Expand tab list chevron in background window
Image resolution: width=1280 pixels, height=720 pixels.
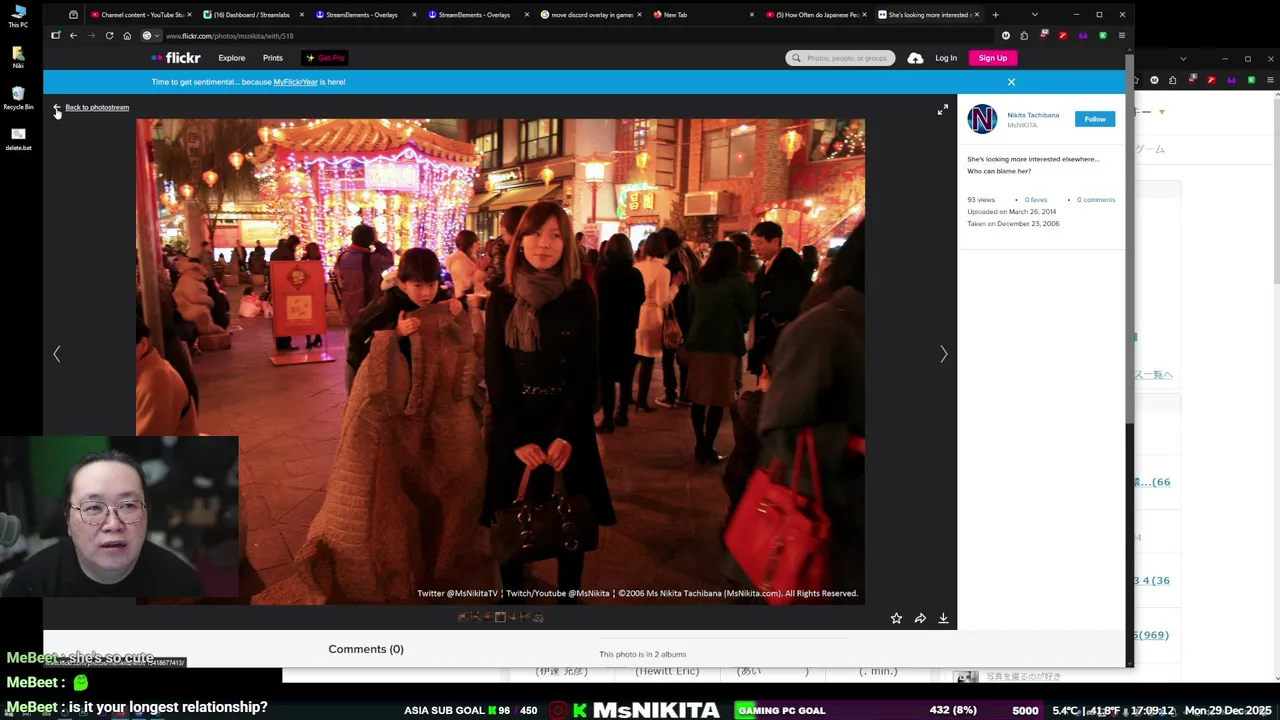[1183, 59]
